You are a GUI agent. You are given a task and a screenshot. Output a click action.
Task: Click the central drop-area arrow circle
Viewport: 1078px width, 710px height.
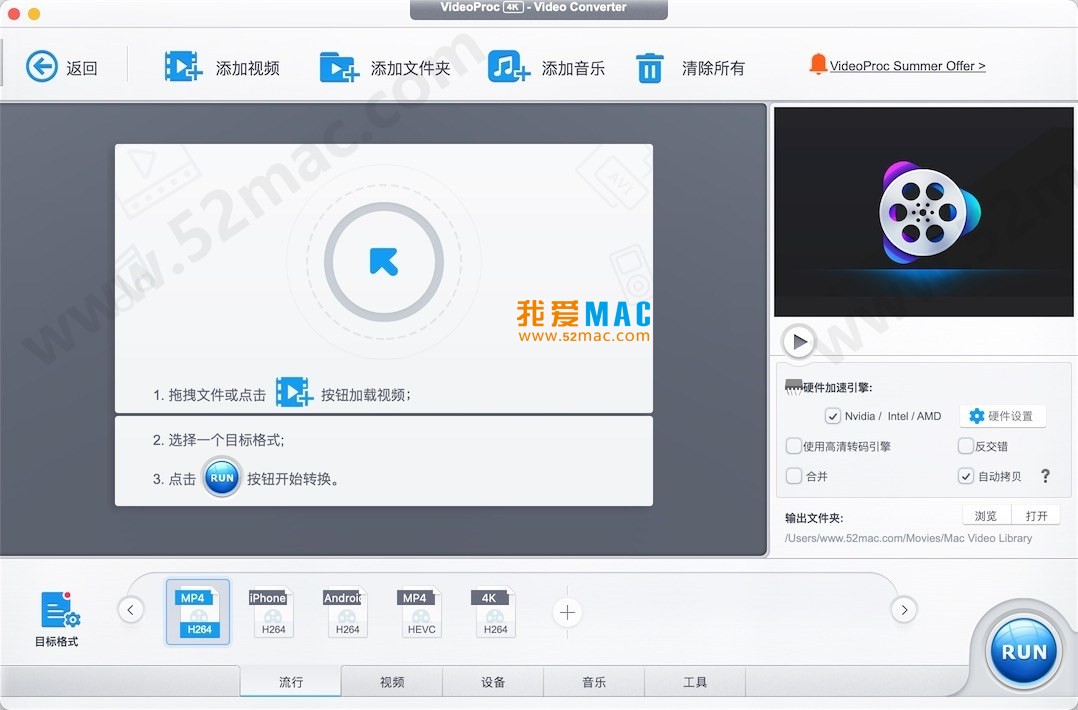pos(384,261)
